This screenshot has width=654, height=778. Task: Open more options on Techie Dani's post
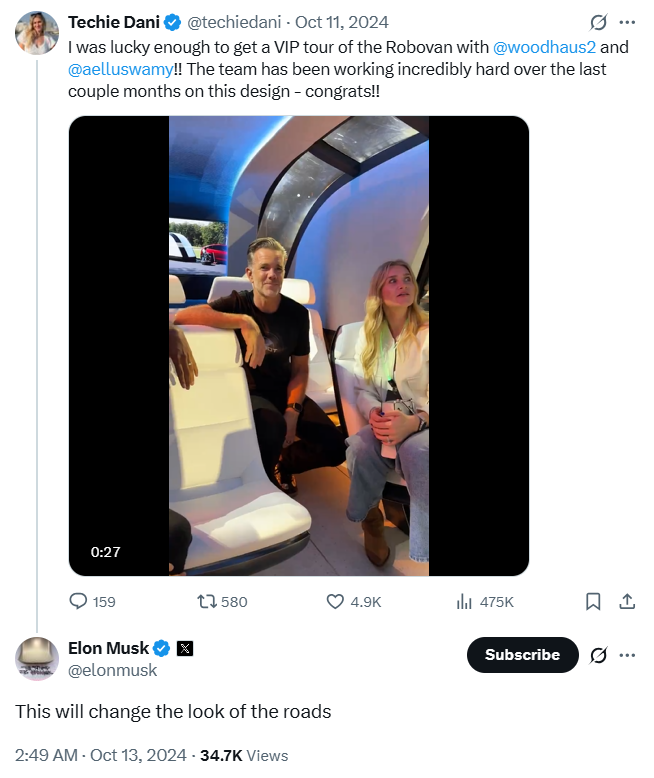point(627,22)
